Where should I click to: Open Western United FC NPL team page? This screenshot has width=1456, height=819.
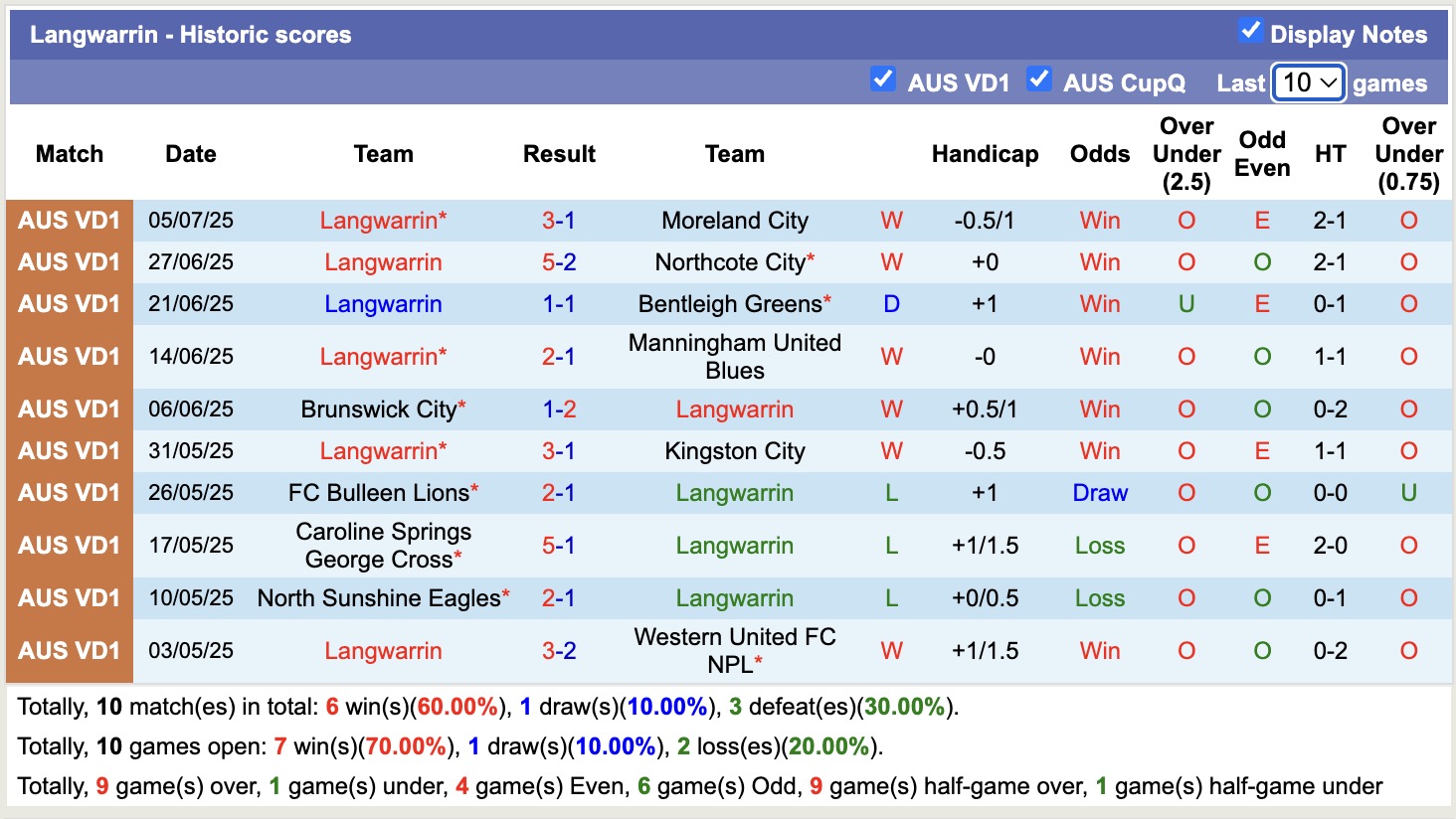[x=735, y=650]
